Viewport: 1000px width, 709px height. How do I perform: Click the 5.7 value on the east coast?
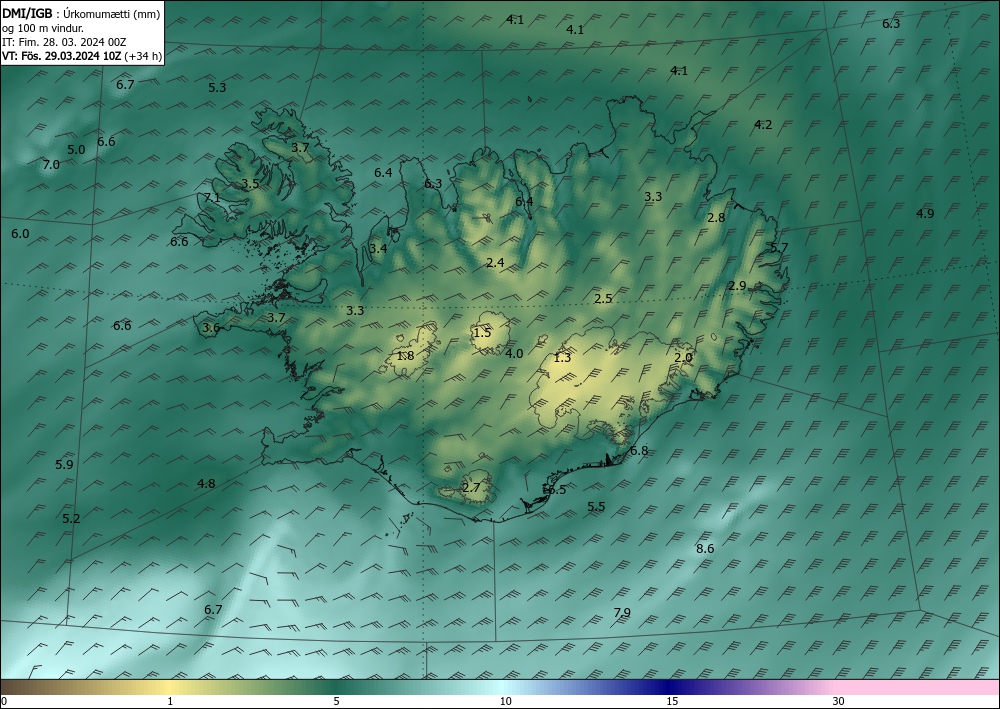tap(779, 248)
